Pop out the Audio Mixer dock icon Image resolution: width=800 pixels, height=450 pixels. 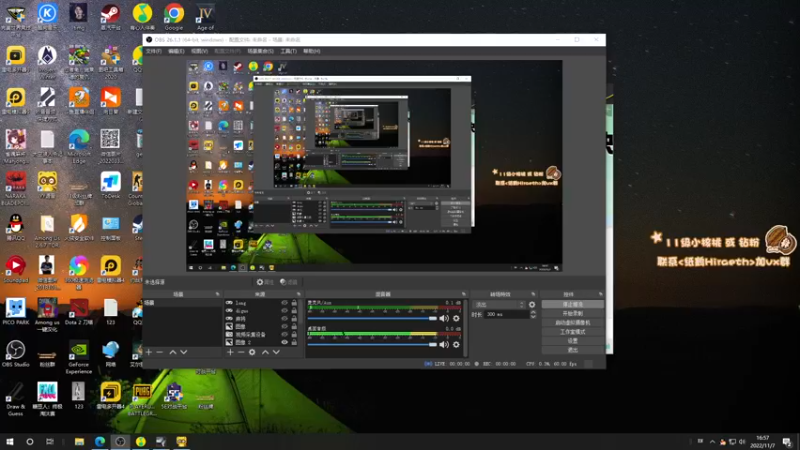(463, 294)
